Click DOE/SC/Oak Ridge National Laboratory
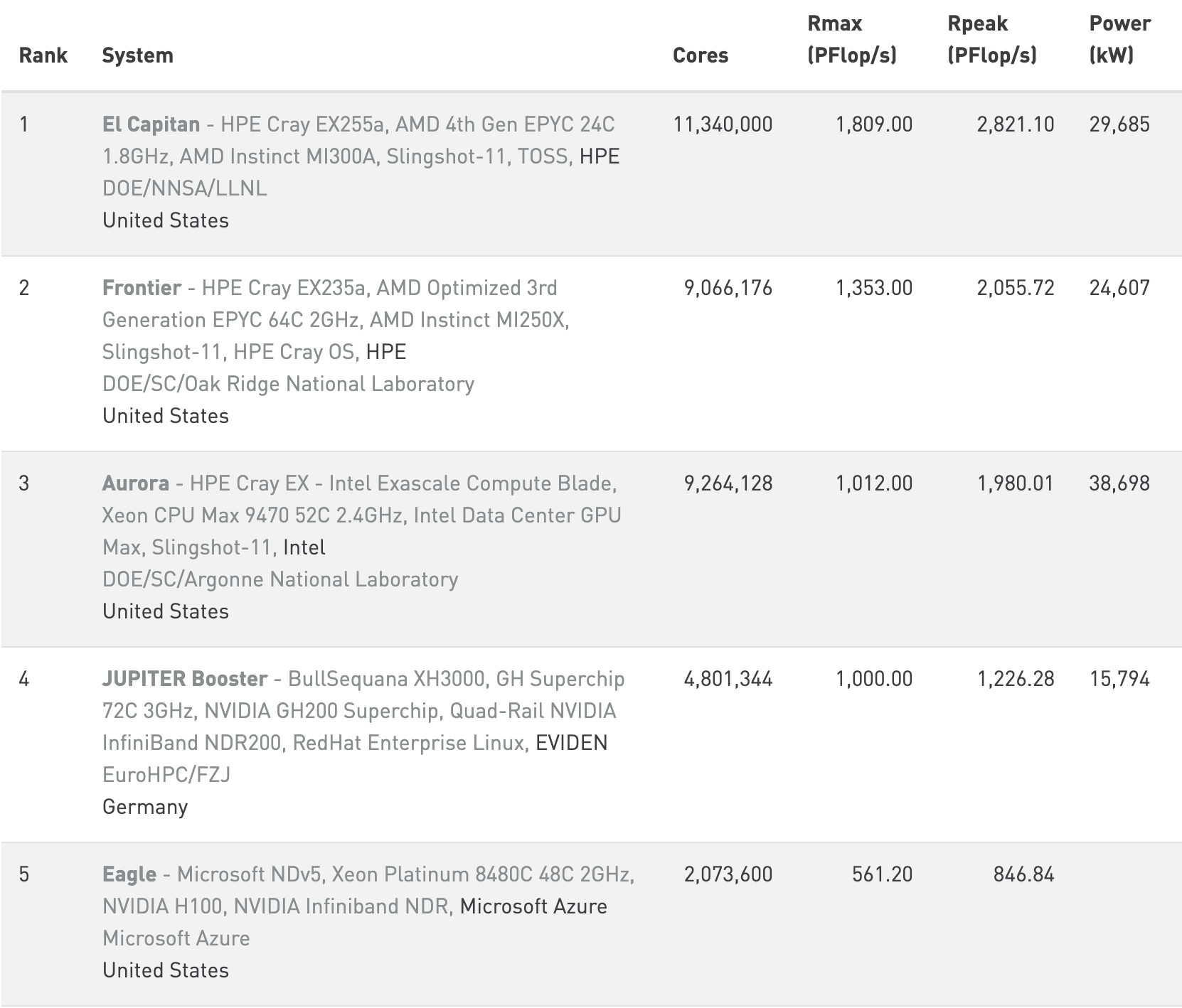The height and width of the screenshot is (1008, 1182). pyautogui.click(x=288, y=384)
